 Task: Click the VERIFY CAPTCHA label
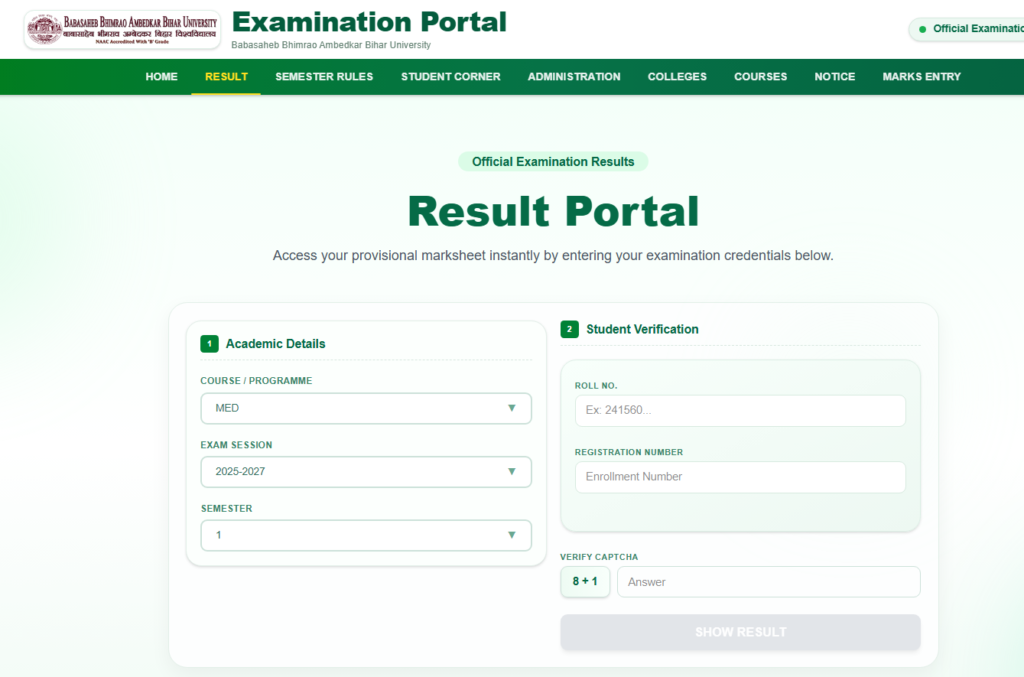click(x=599, y=557)
